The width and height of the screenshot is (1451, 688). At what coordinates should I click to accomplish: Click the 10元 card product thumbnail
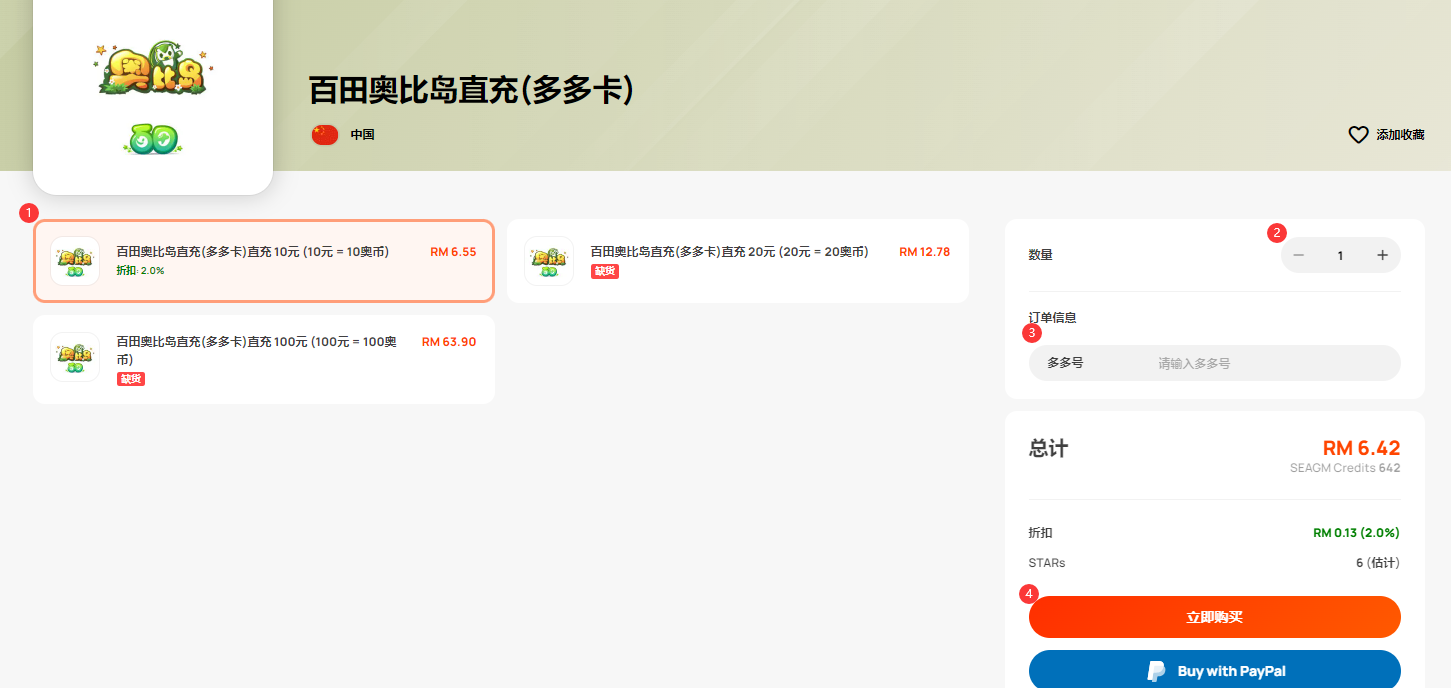75,261
